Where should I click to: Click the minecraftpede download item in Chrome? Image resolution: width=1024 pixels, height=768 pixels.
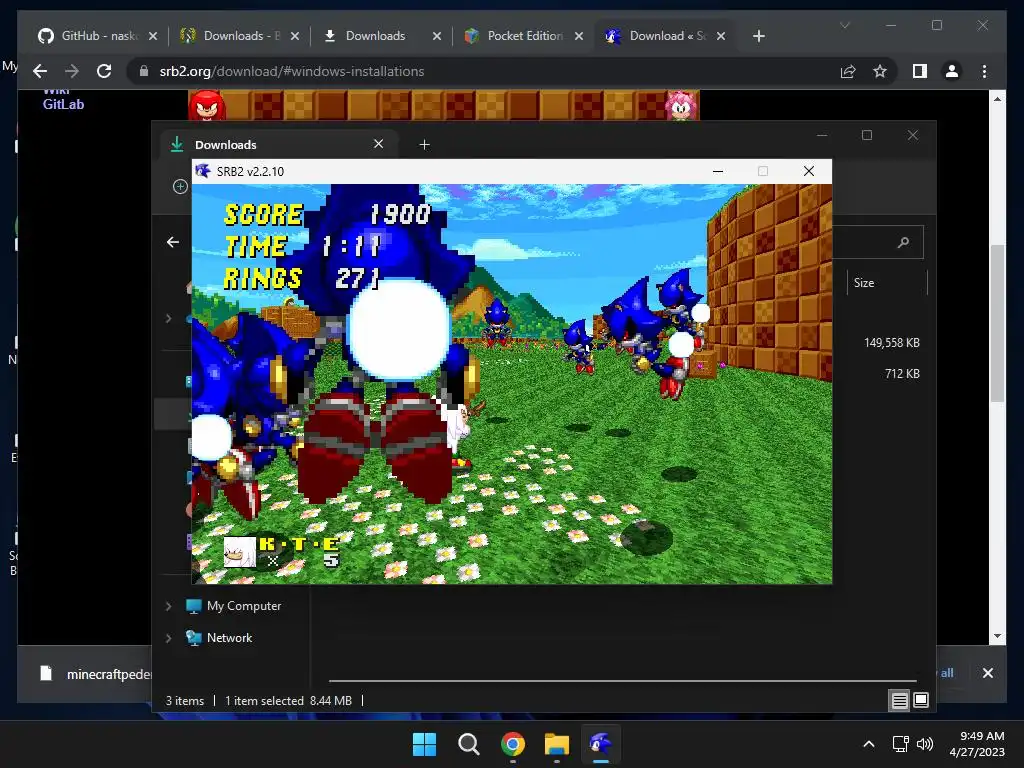click(97, 674)
